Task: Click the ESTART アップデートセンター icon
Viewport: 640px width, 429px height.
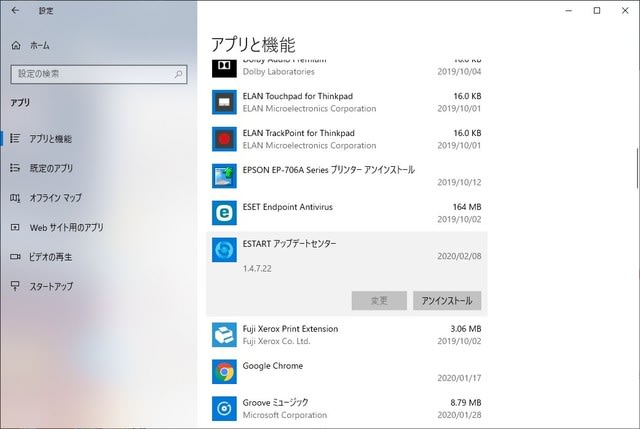Action: click(224, 250)
